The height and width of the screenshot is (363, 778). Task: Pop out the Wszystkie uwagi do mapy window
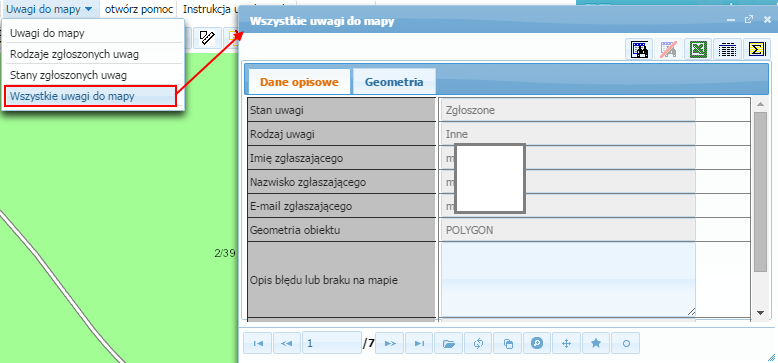(749, 20)
